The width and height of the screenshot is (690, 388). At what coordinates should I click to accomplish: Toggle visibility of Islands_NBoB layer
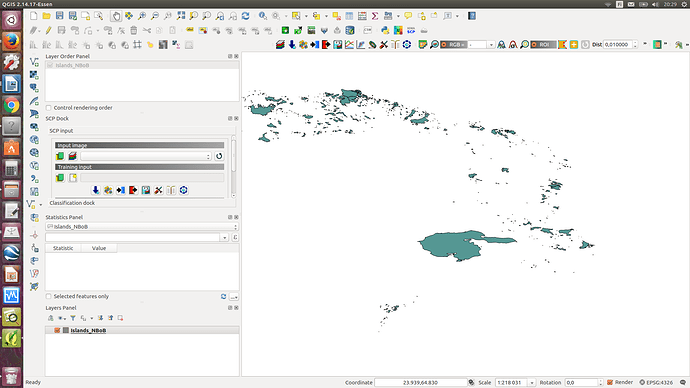coord(57,330)
